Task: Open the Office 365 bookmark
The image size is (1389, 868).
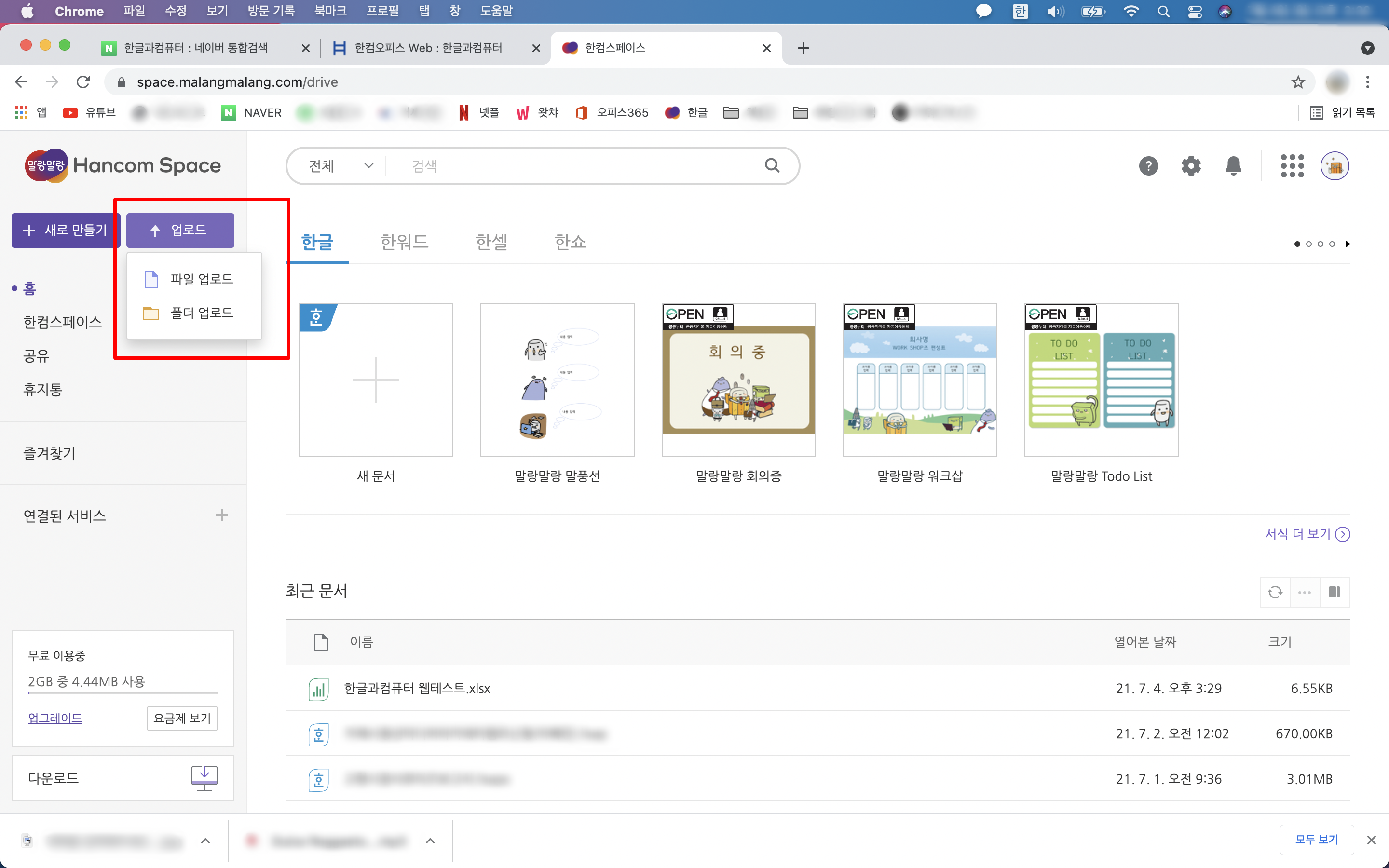Action: [612, 112]
